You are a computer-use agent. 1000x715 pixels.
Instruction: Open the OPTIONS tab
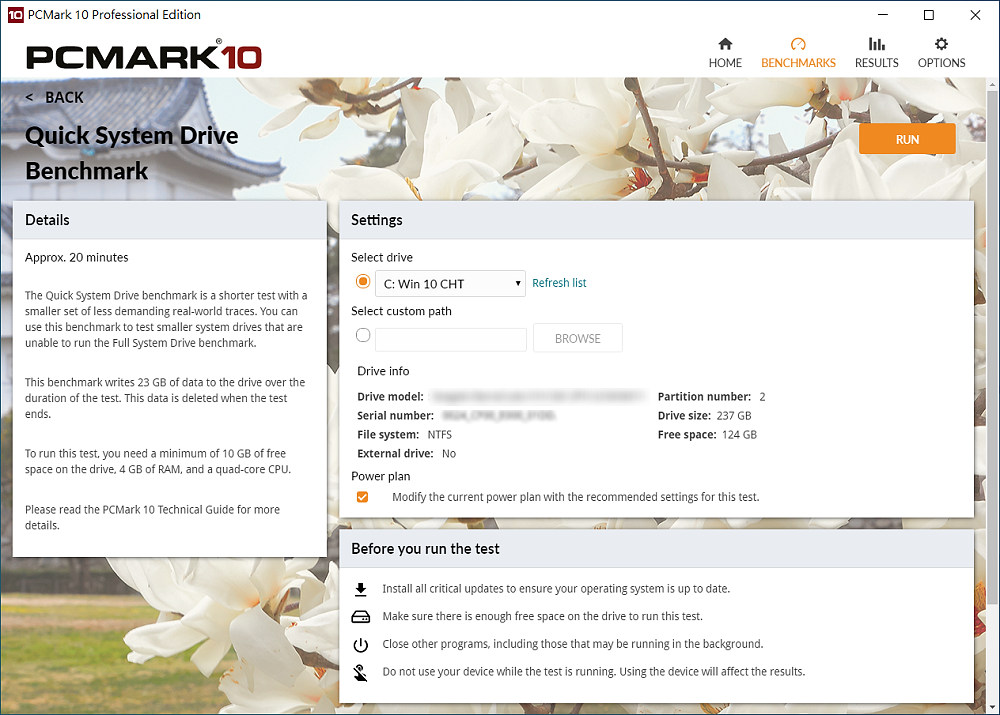click(941, 53)
